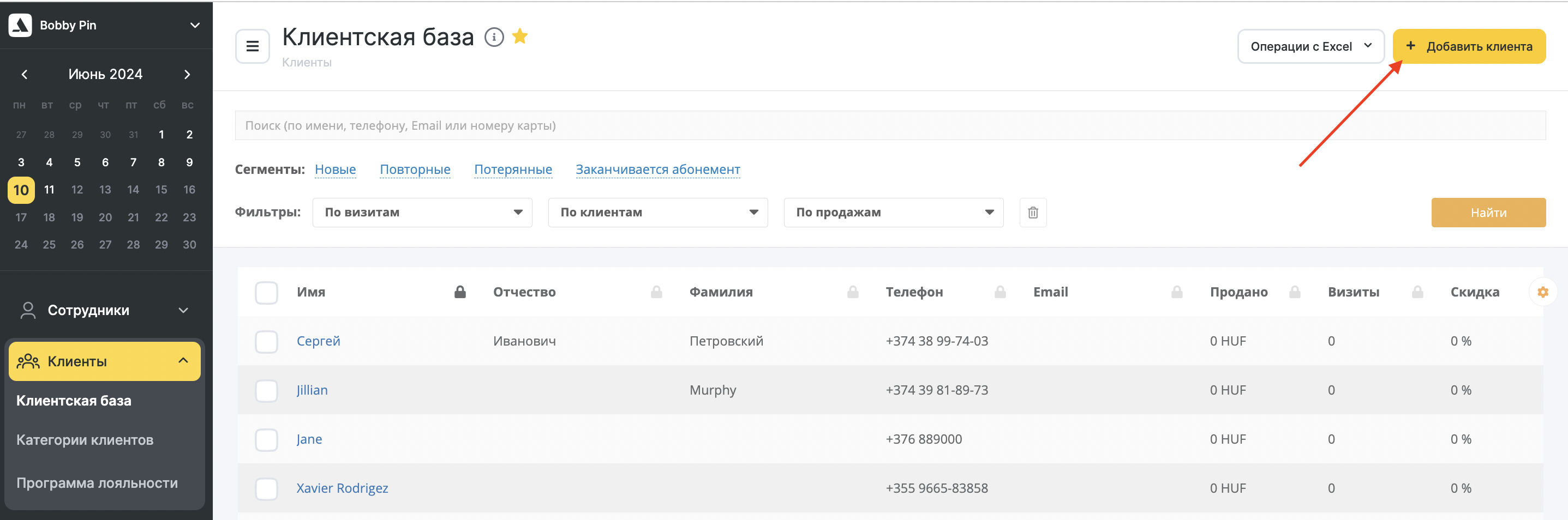Click Иванович patronymic cell
Image resolution: width=1568 pixels, height=520 pixels.
click(524, 341)
